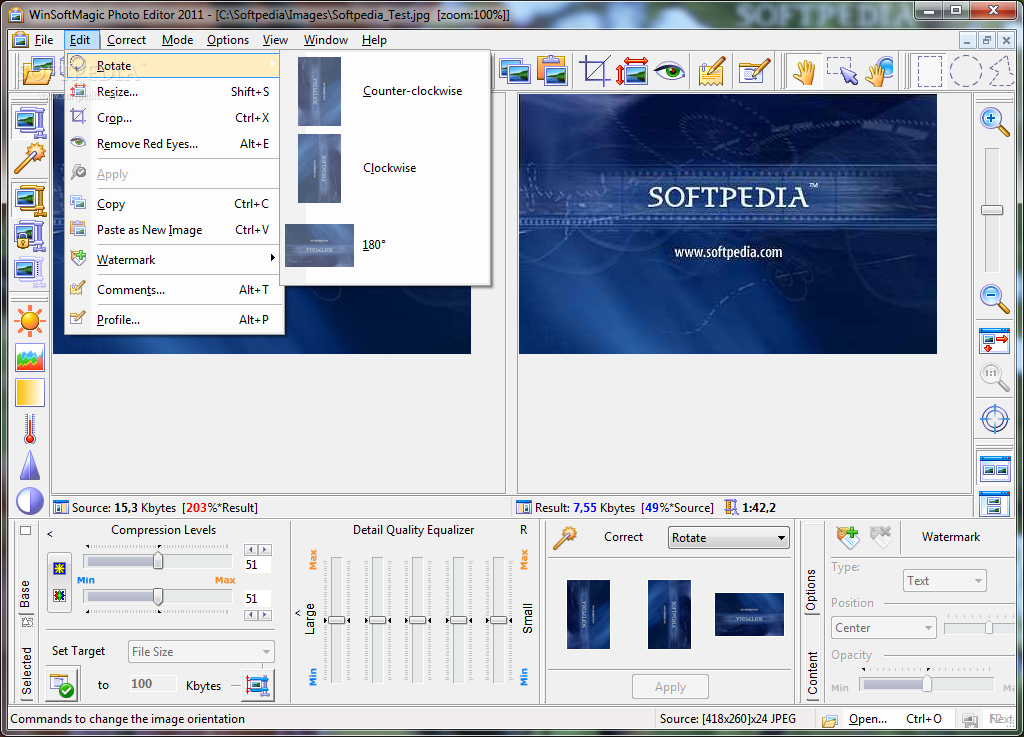1024x737 pixels.
Task: Click the blue cone sharpen icon
Action: 29,466
